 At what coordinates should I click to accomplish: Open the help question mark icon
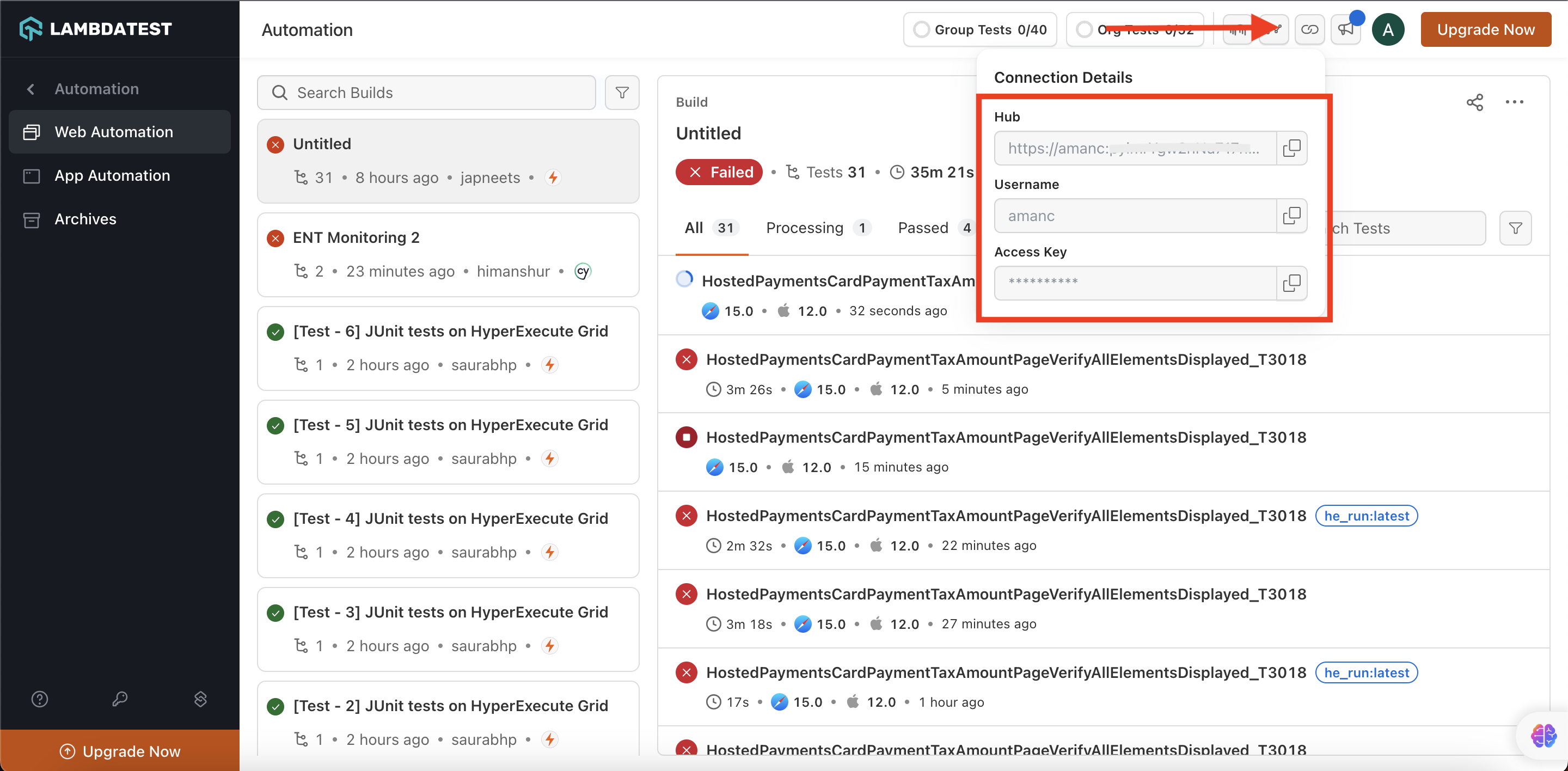click(40, 699)
